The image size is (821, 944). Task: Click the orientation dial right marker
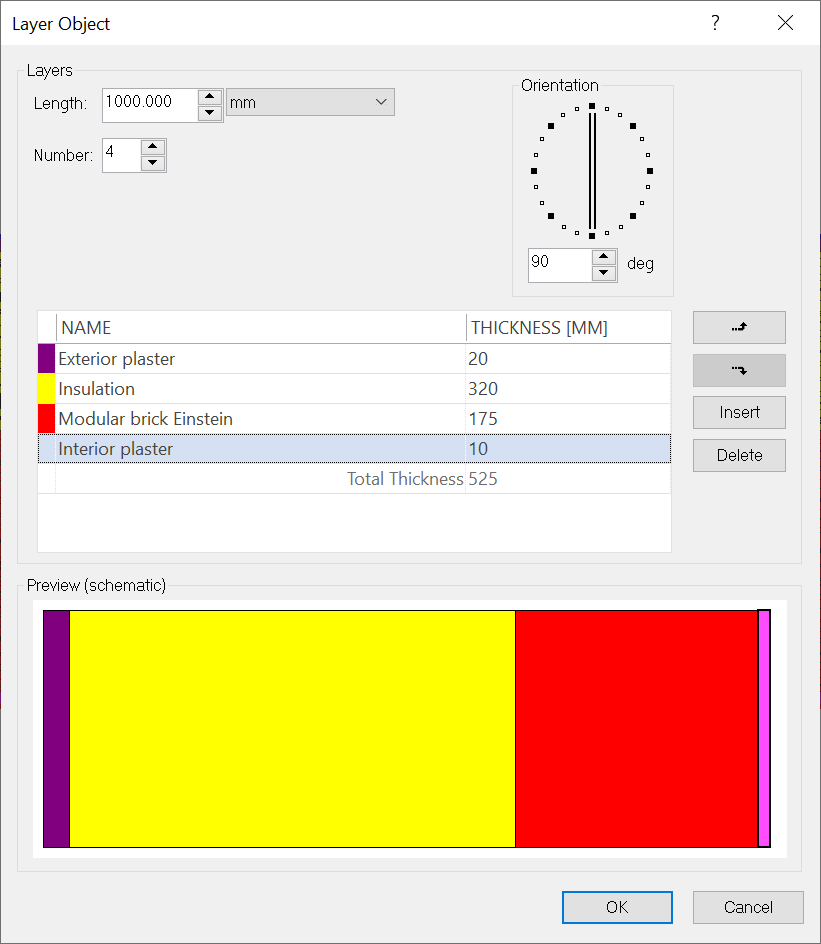pos(650,171)
